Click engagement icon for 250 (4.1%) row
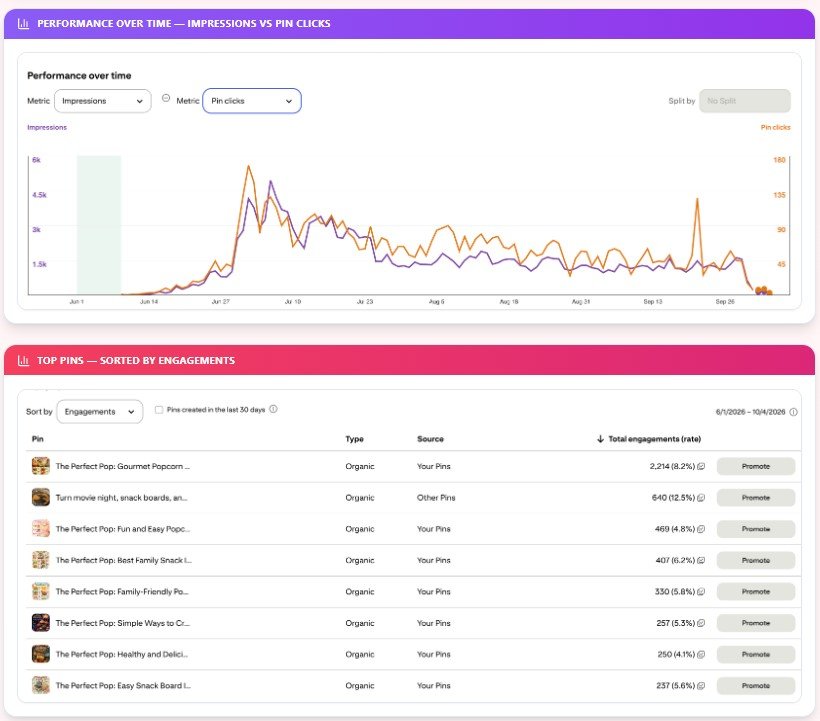820x721 pixels. tap(701, 655)
